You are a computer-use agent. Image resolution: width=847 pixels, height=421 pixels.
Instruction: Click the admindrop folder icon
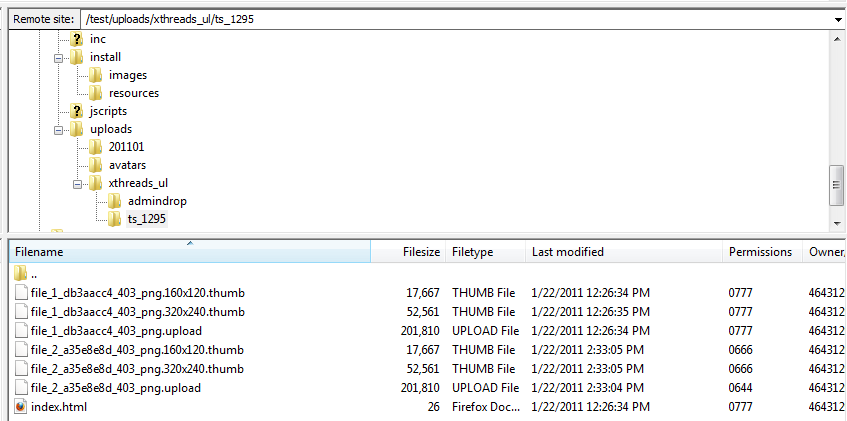click(115, 201)
